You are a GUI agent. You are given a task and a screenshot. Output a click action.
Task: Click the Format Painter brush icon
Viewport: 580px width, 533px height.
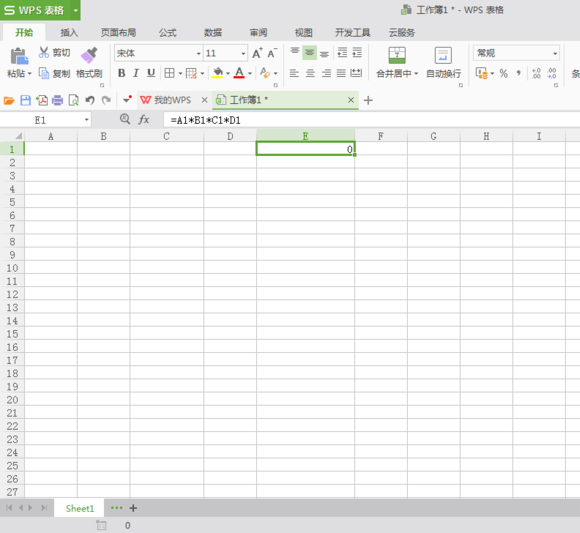(x=89, y=55)
